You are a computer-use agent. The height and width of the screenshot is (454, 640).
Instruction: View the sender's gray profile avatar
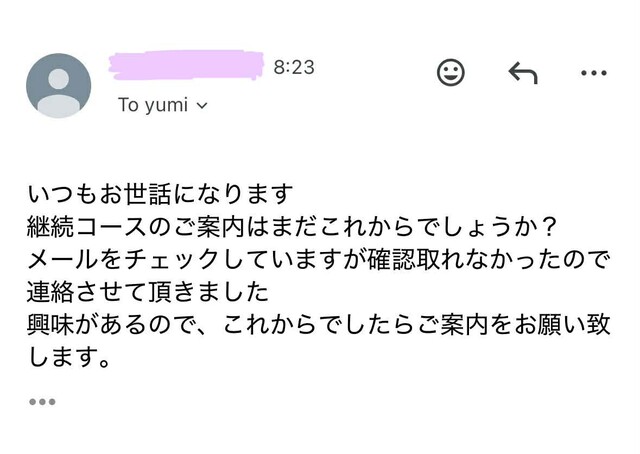(x=58, y=85)
